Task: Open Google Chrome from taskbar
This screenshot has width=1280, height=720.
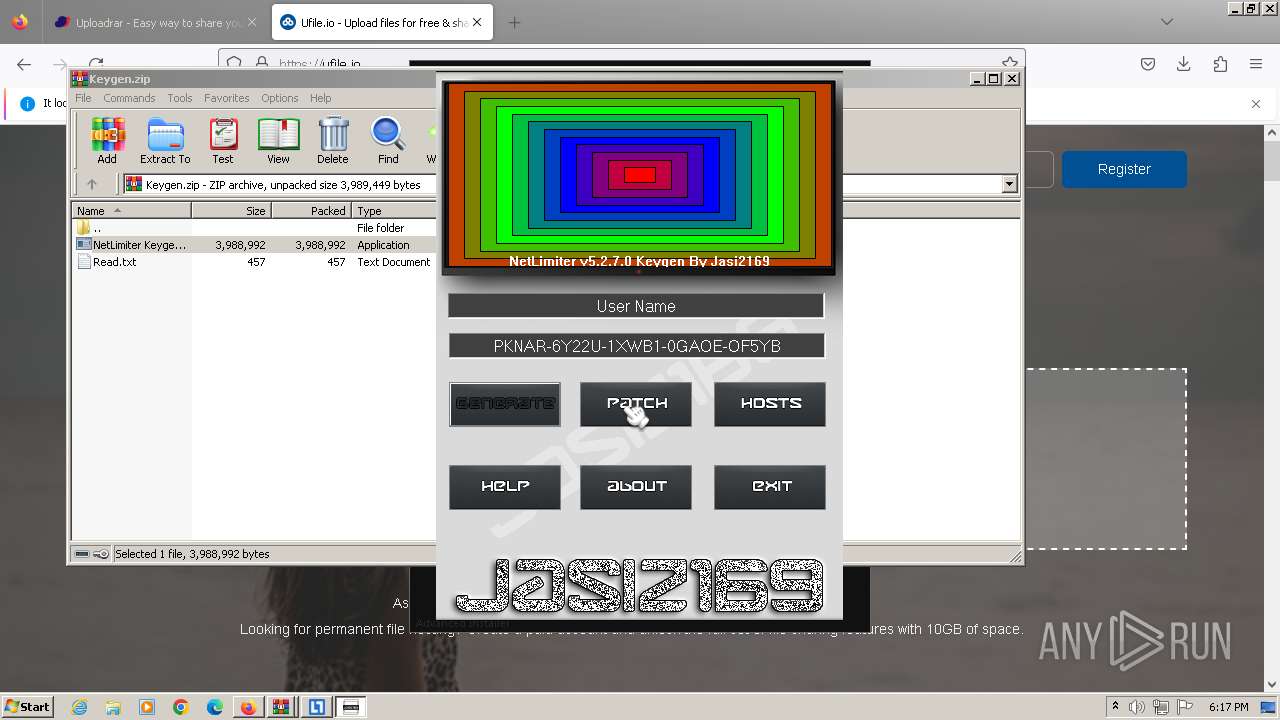Action: (181, 707)
